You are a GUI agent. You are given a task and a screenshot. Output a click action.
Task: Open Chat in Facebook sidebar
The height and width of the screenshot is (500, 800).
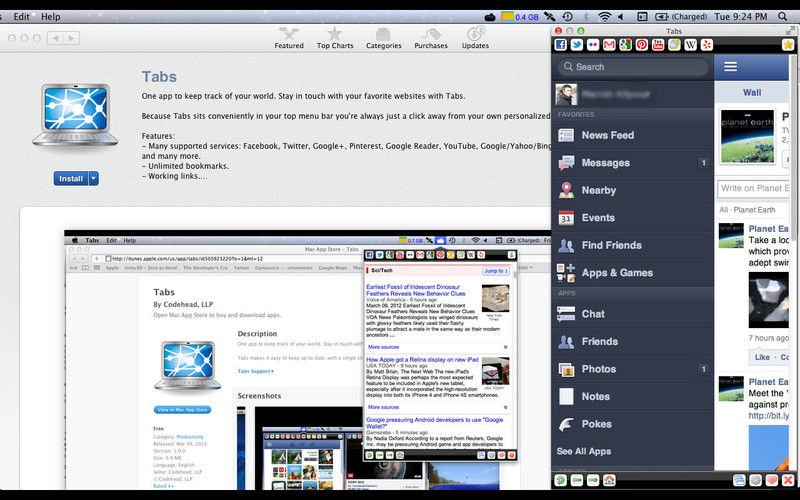(x=632, y=314)
